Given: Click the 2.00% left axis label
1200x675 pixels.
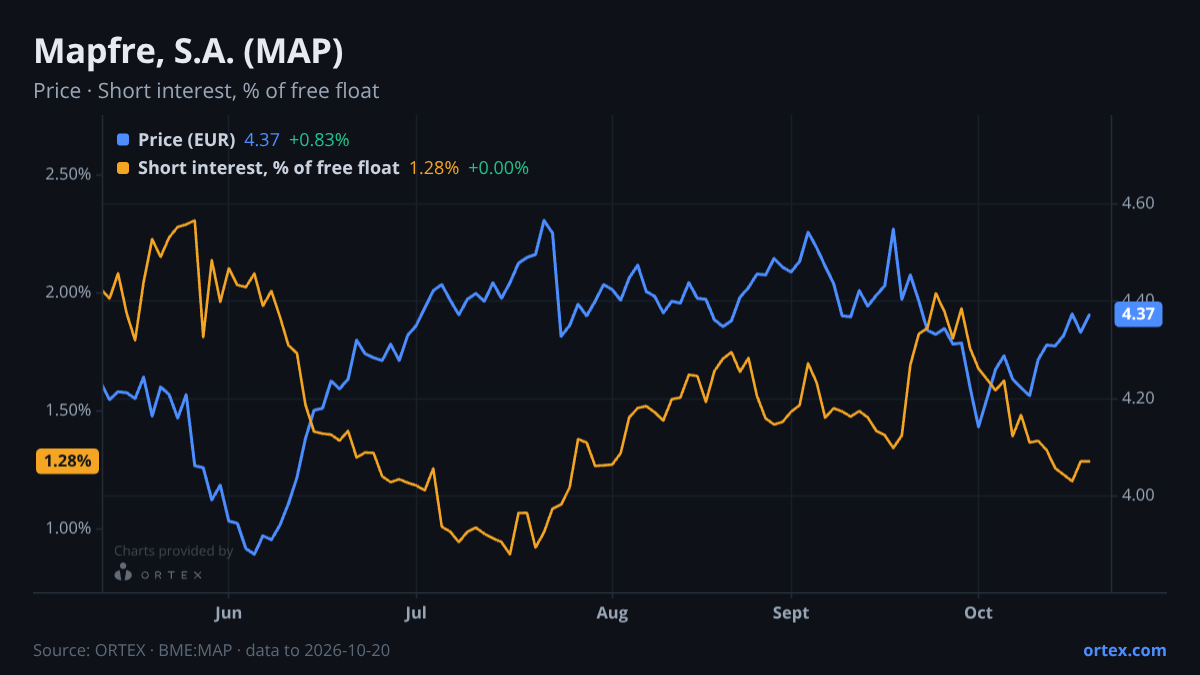Looking at the screenshot, I should point(68,292).
